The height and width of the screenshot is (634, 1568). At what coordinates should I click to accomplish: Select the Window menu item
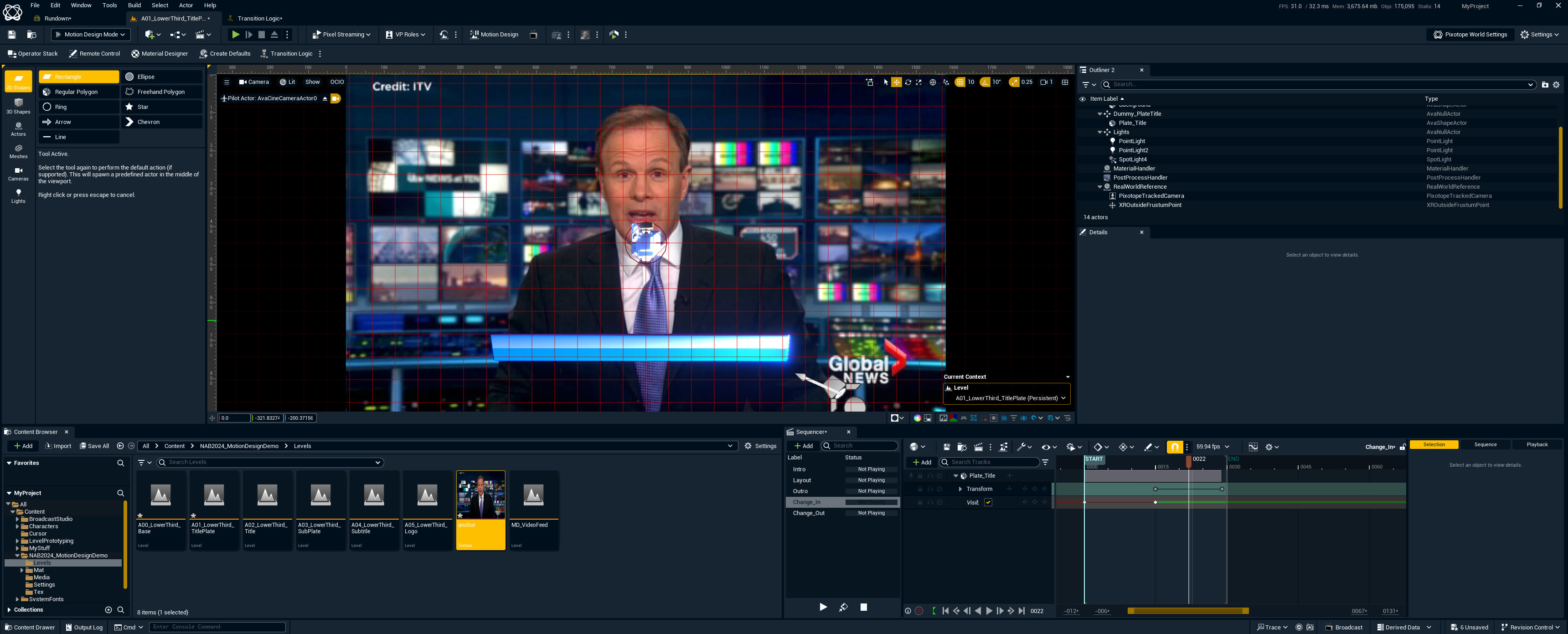tap(81, 5)
